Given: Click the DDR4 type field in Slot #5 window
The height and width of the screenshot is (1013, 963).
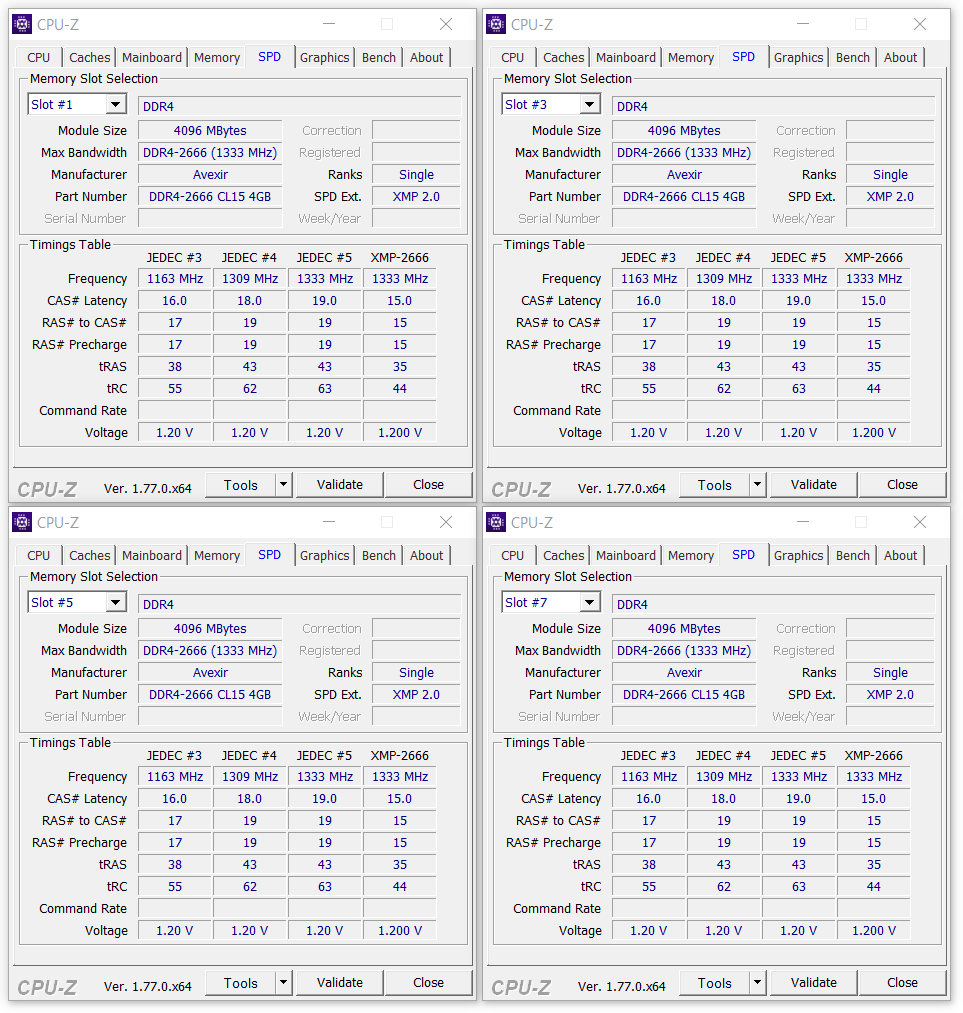Looking at the screenshot, I should (300, 604).
